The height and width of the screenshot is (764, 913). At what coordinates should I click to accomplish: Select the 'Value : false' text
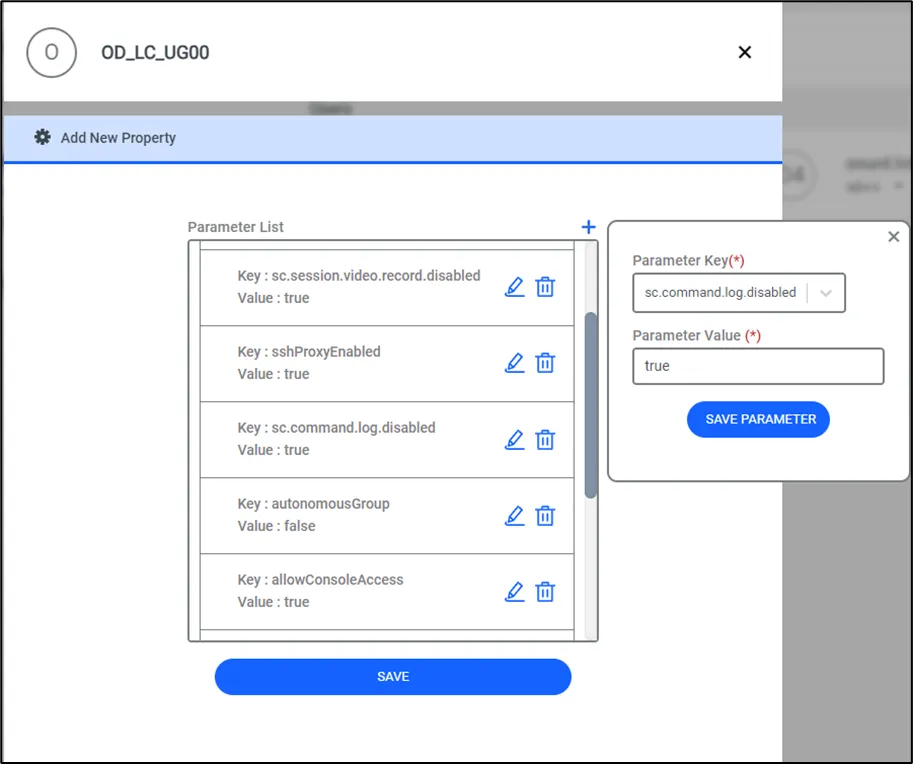pos(276,526)
